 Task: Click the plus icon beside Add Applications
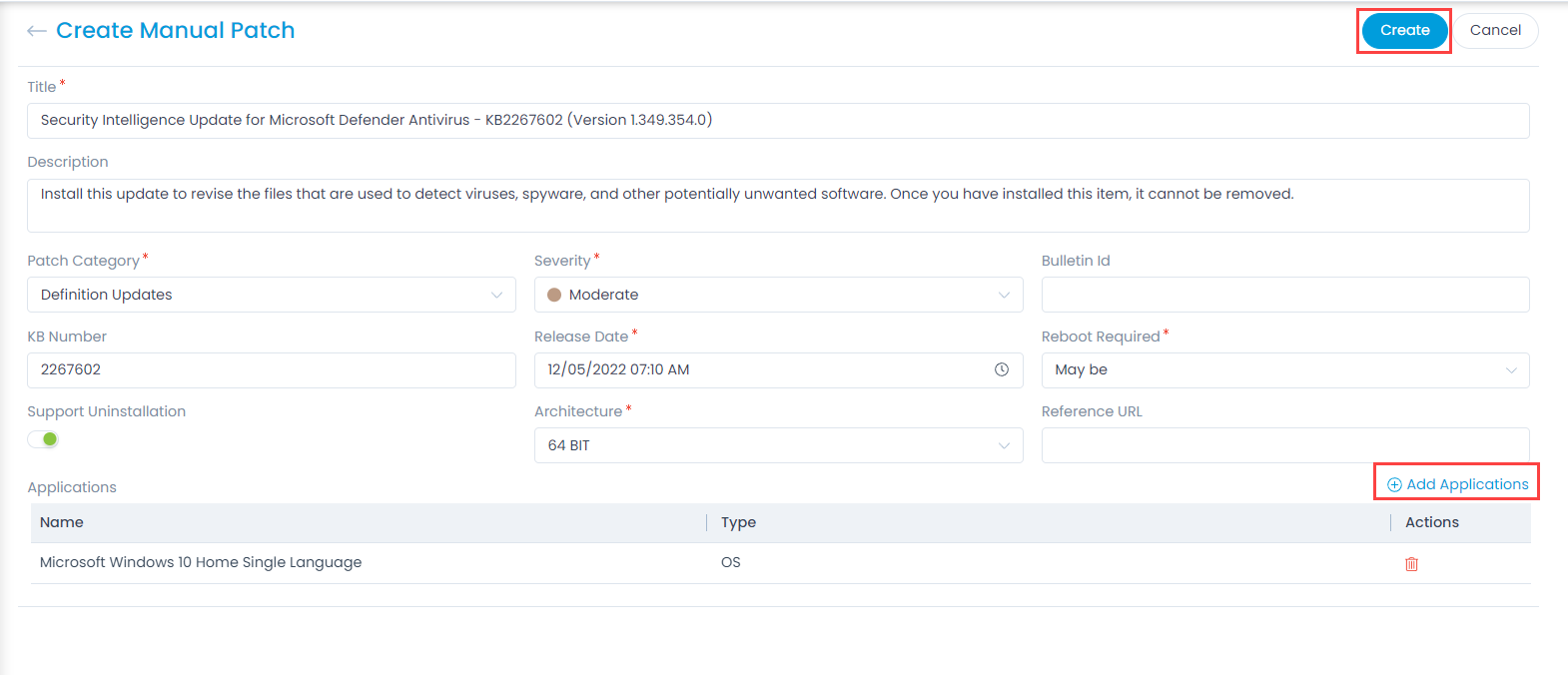coord(1394,484)
